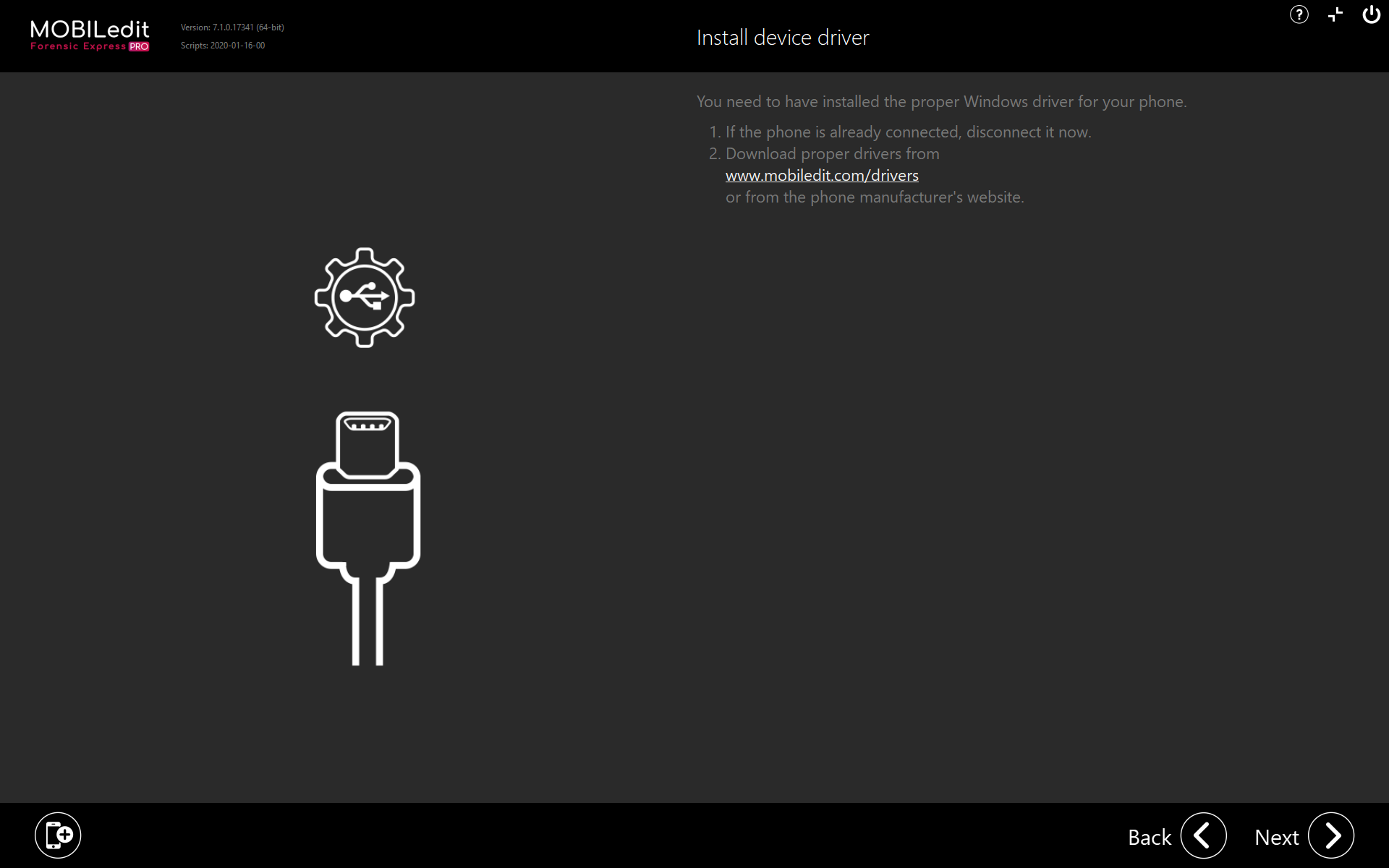This screenshot has height=868, width=1389.
Task: Click the proper Windows driver sentence
Action: pyautogui.click(x=941, y=102)
